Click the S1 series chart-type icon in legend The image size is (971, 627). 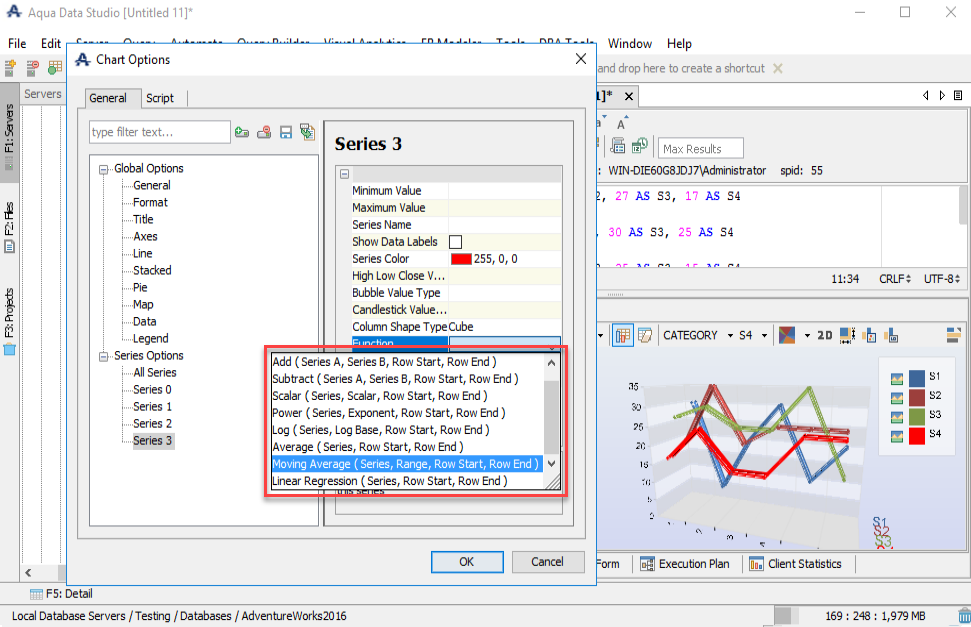click(x=897, y=378)
